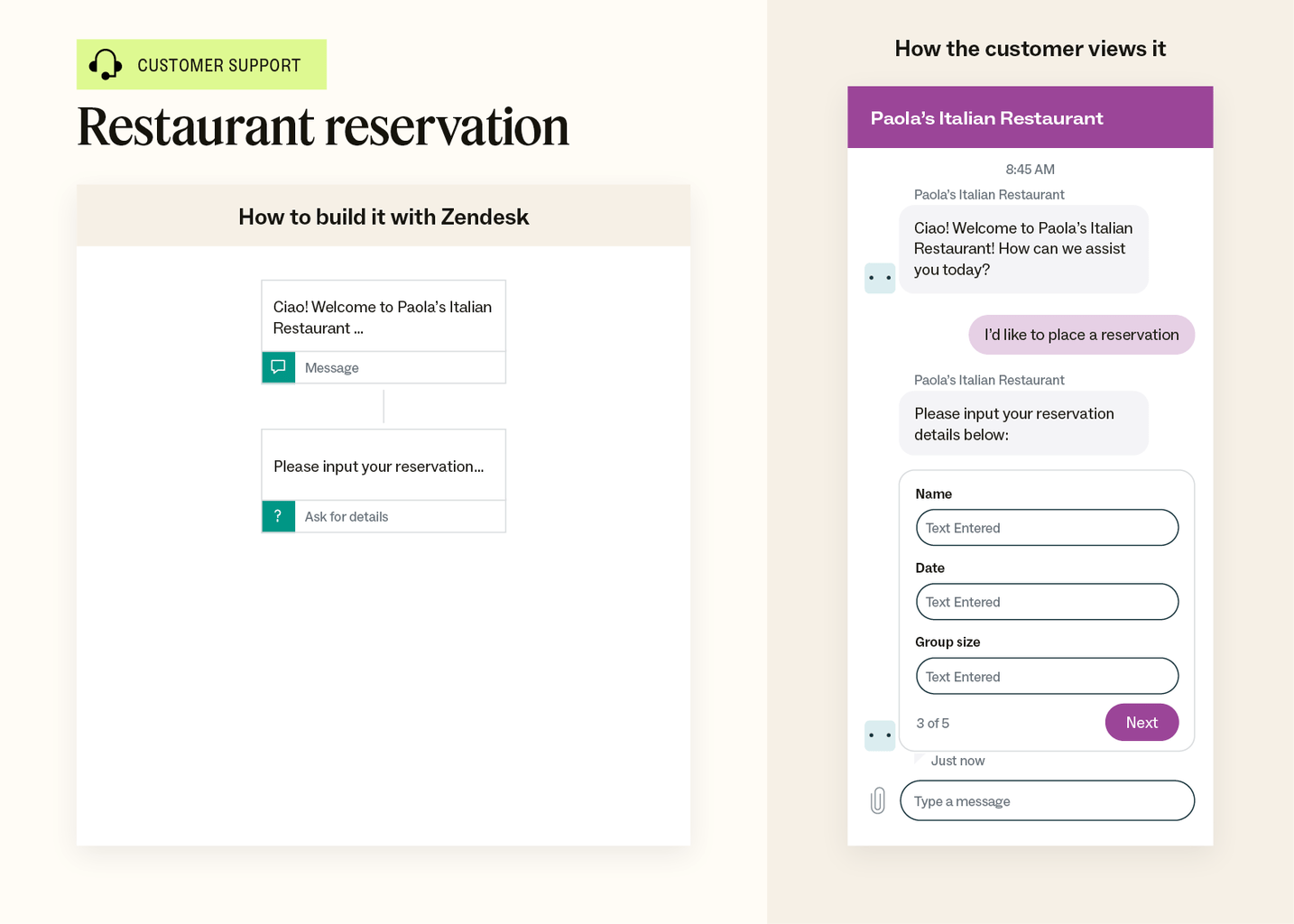Click the bot avatar beside the welcome message
The height and width of the screenshot is (924, 1294).
(879, 278)
